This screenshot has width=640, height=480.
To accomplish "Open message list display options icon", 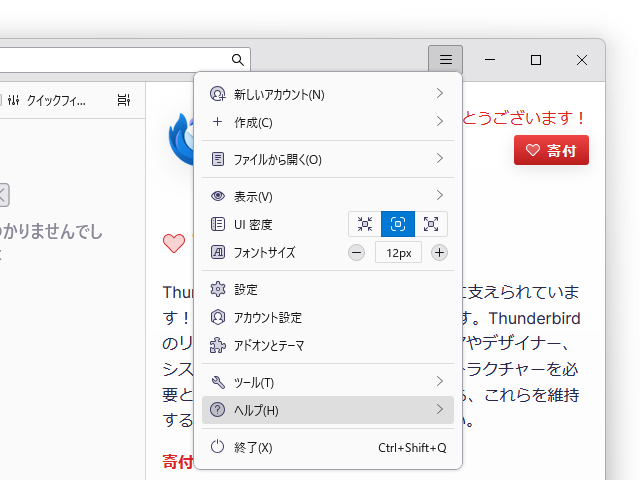I will (x=124, y=100).
